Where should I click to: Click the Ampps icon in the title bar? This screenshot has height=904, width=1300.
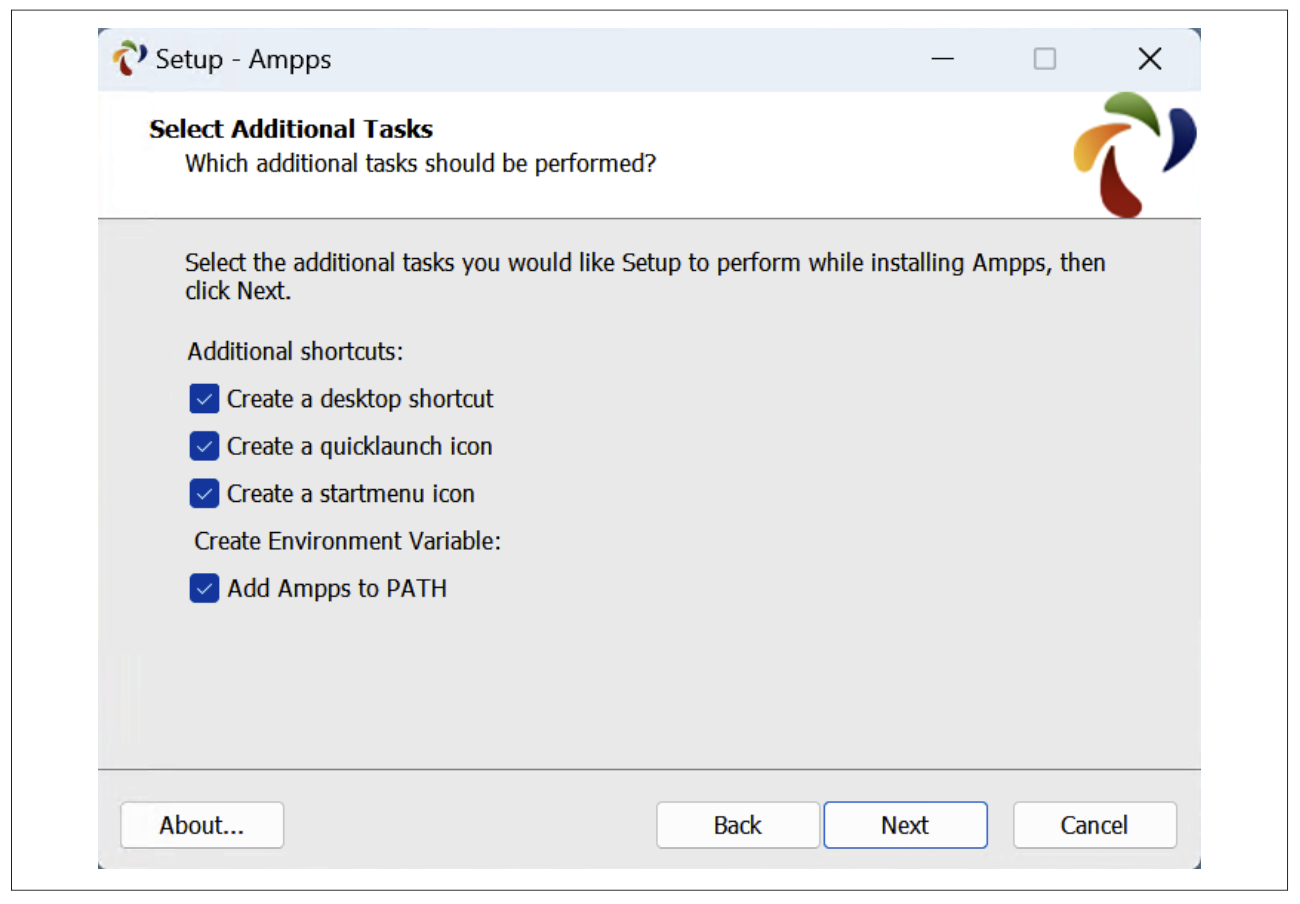(128, 59)
